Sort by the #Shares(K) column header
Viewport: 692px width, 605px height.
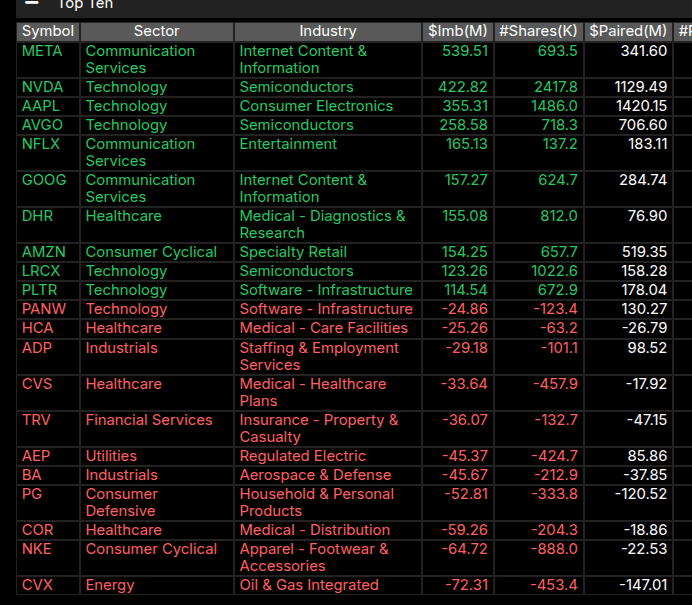coord(538,31)
